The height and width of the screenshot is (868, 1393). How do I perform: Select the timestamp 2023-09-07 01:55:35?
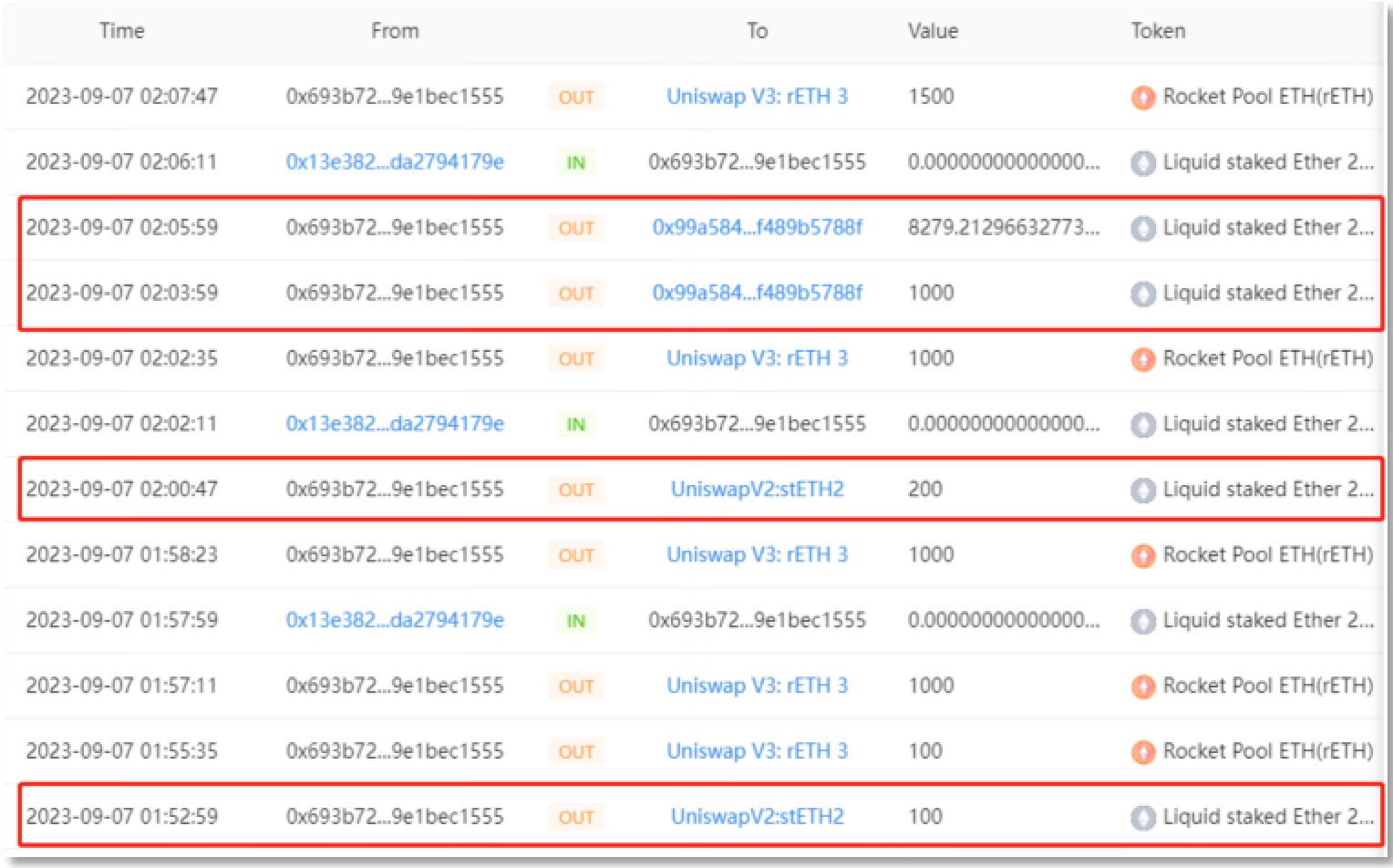coord(122,751)
